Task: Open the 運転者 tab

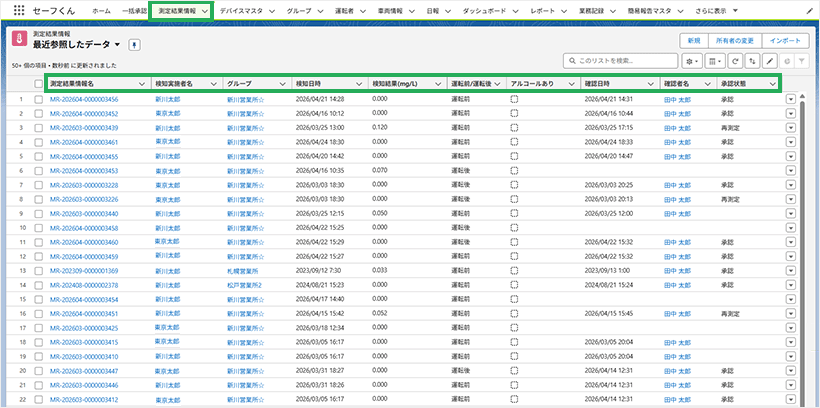Action: click(346, 10)
